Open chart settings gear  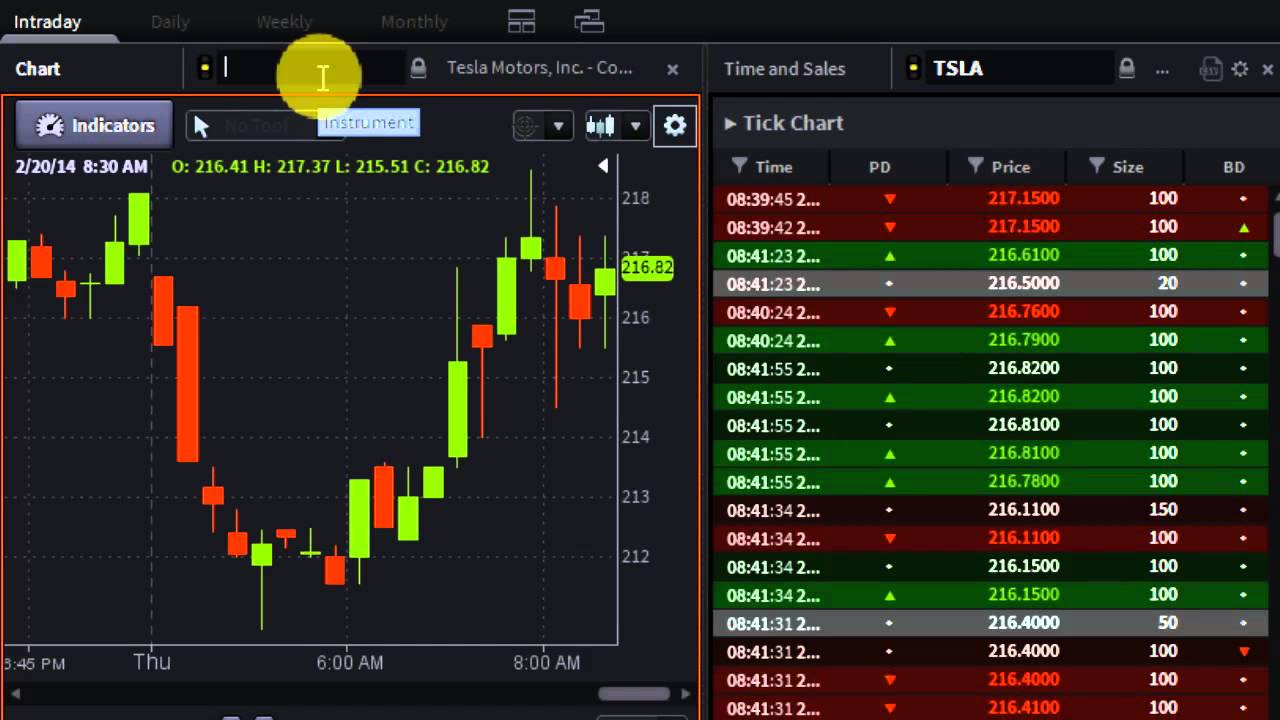pos(675,125)
